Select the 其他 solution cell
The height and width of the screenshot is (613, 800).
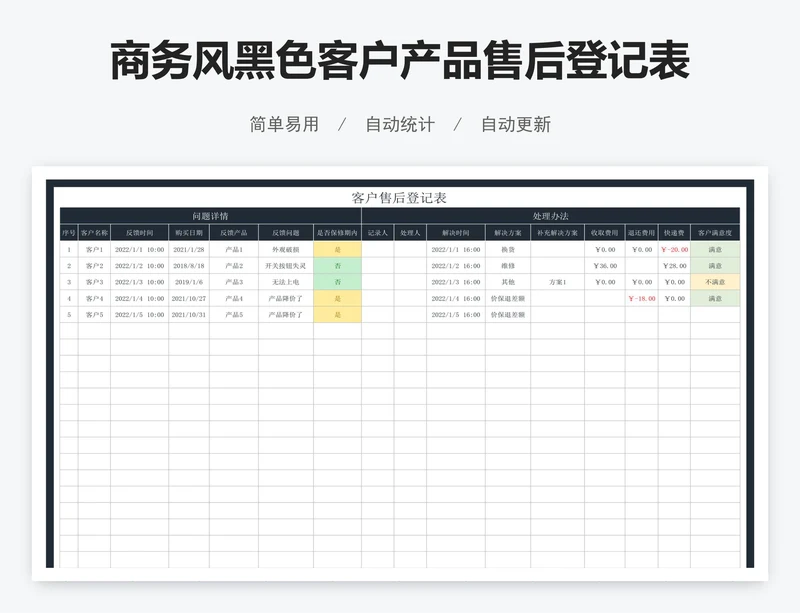(x=508, y=282)
